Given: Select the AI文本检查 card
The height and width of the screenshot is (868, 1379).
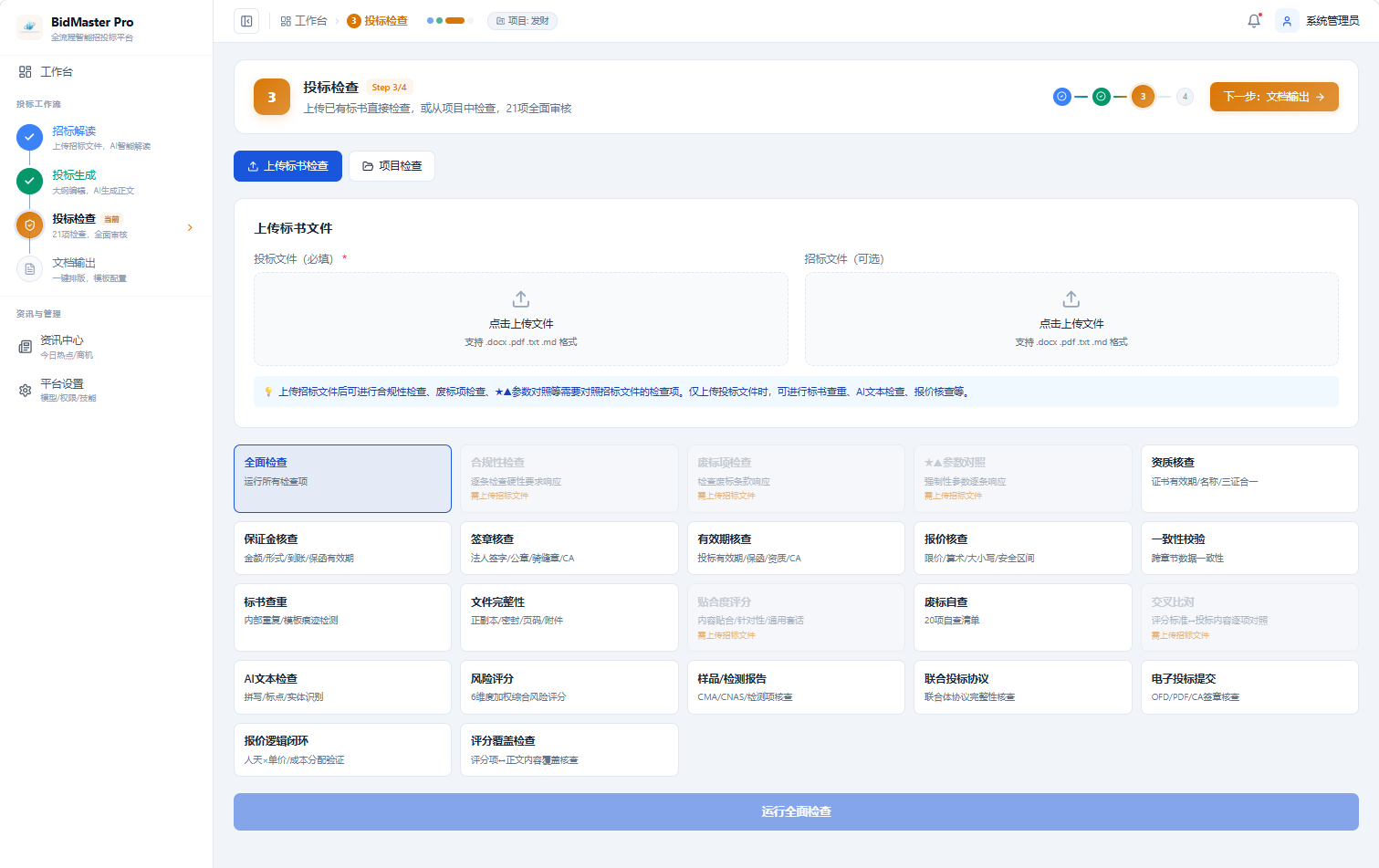Looking at the screenshot, I should tap(342, 687).
